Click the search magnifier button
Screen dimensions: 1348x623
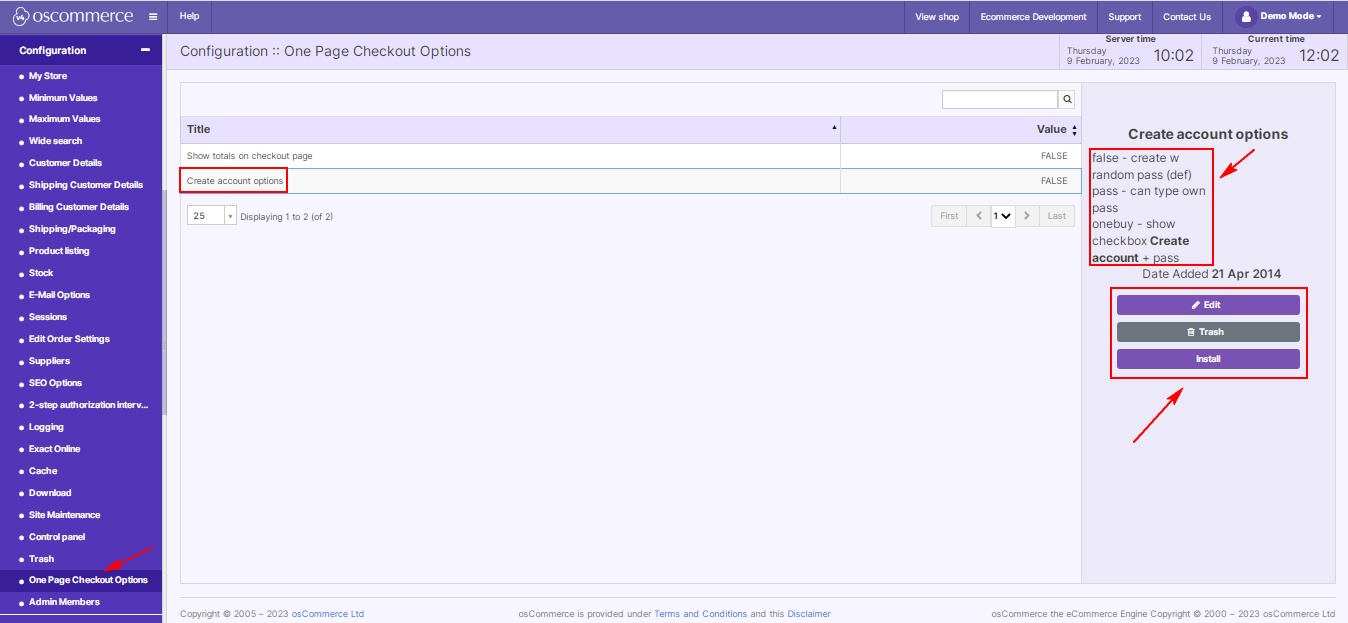click(x=1067, y=99)
